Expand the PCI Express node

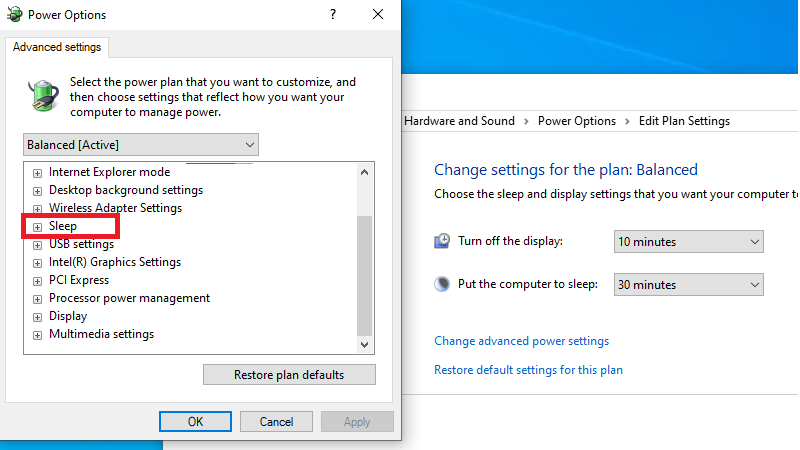(37, 281)
